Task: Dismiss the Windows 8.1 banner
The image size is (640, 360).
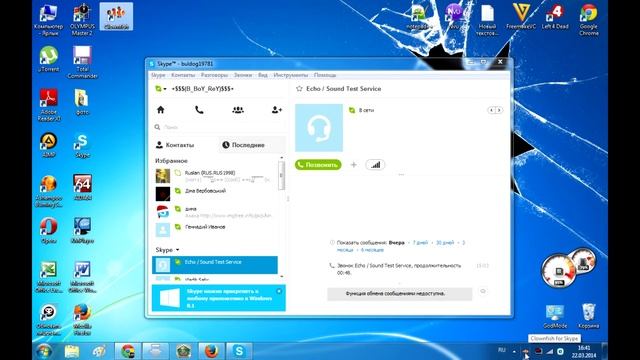Action: coord(279,291)
